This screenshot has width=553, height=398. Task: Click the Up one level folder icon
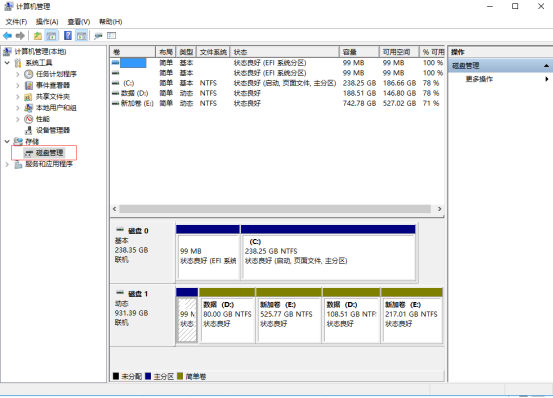37,36
